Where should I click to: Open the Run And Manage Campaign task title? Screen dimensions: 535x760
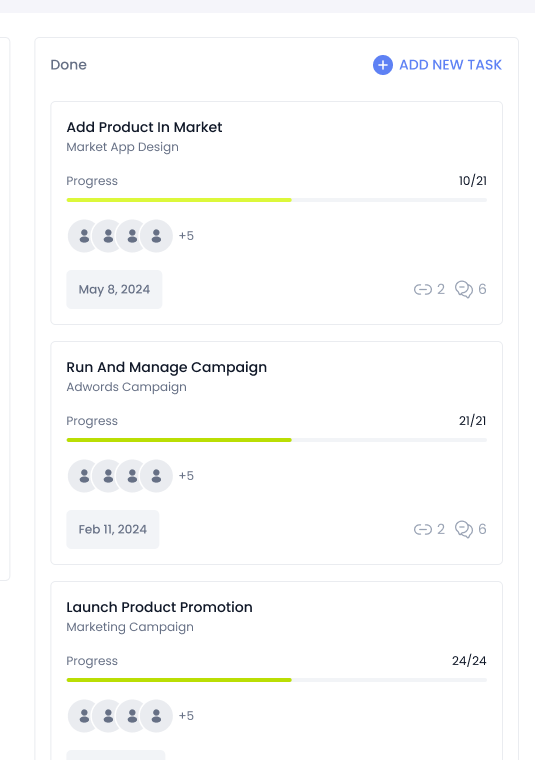coord(167,367)
